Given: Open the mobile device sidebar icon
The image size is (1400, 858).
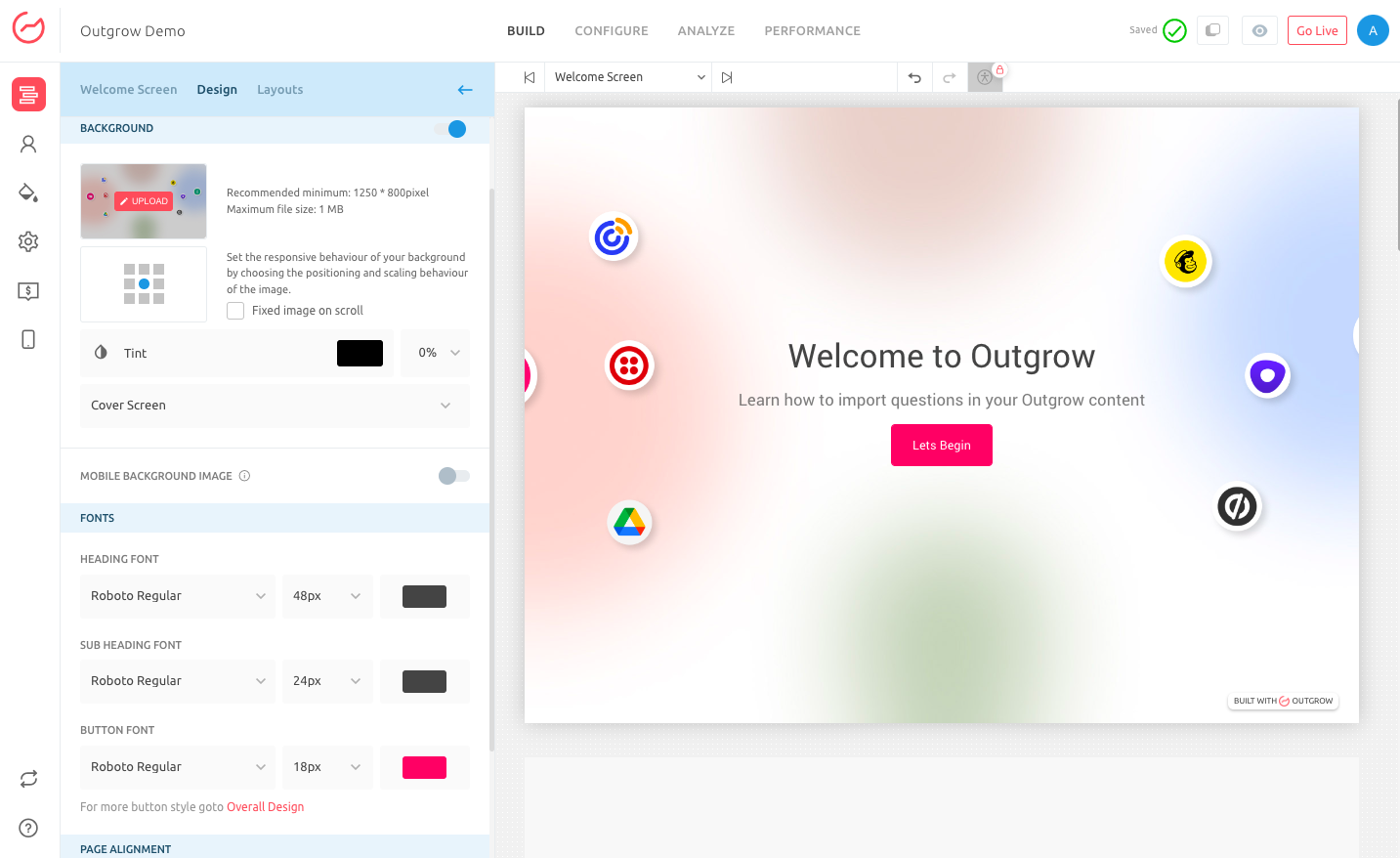Looking at the screenshot, I should pos(28,339).
